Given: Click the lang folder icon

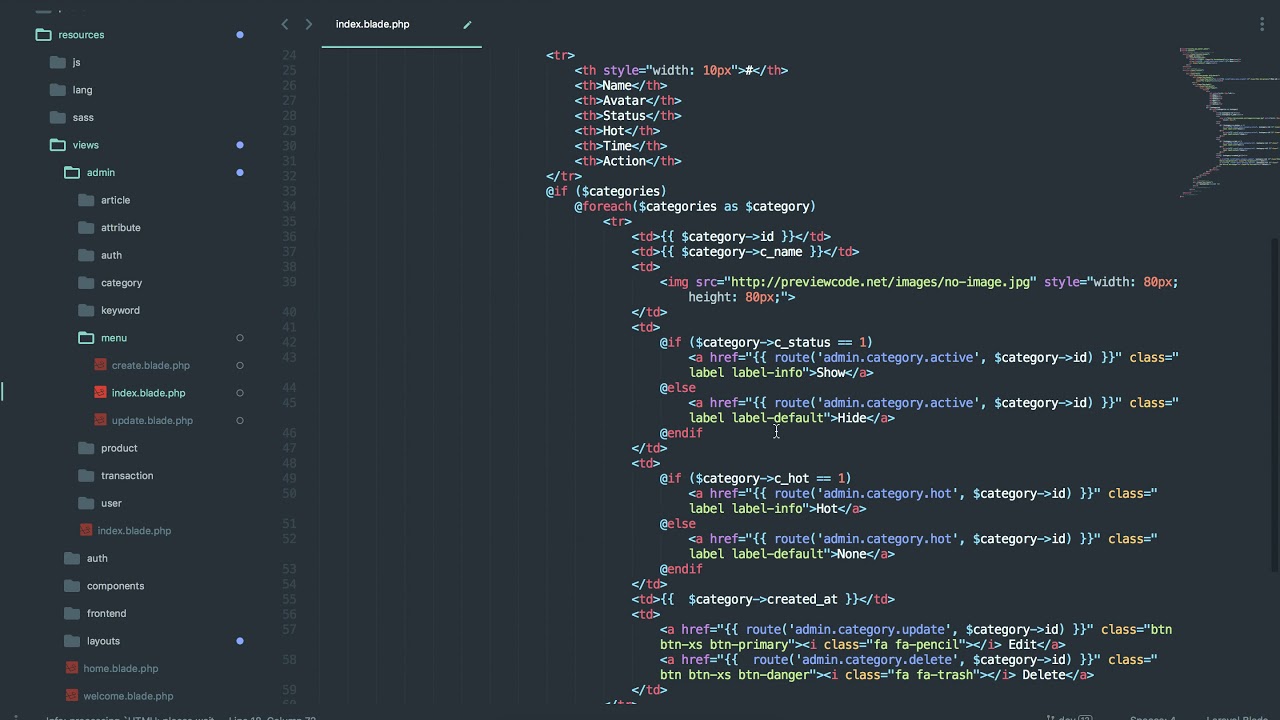Looking at the screenshot, I should point(58,90).
